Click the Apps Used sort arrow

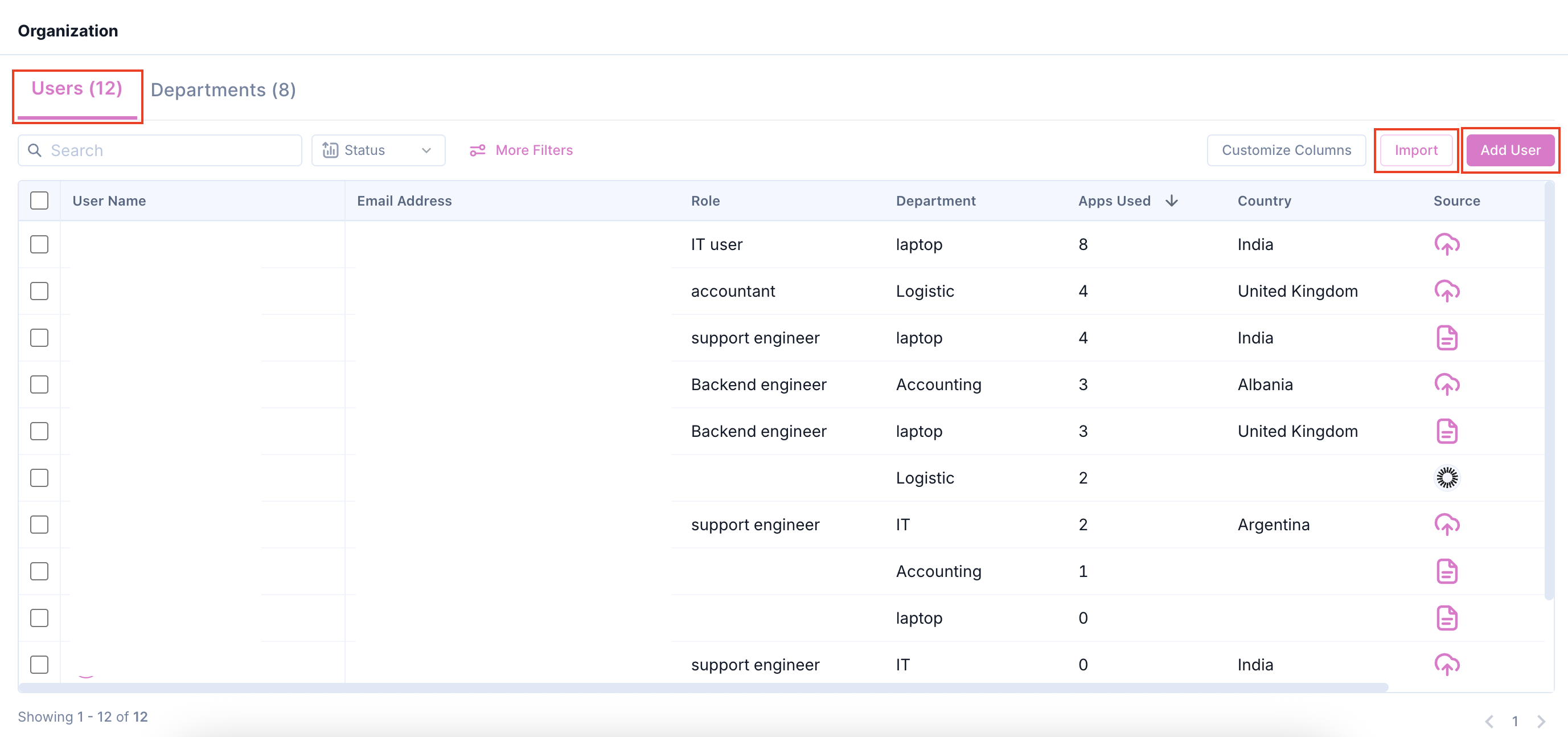1171,201
